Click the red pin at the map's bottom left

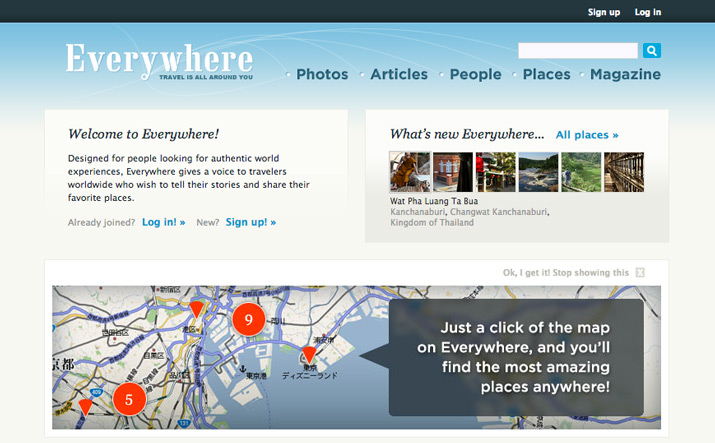point(85,407)
